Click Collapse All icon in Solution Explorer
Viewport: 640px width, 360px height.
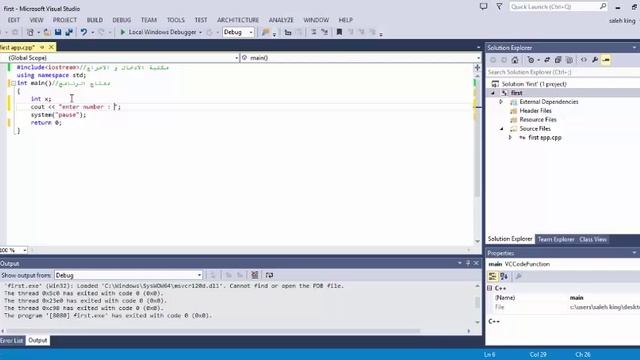tap(558, 60)
